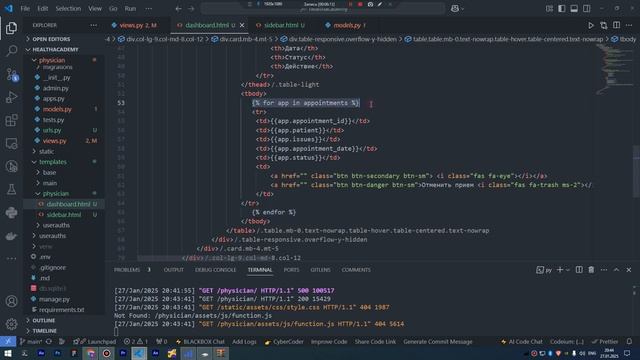640x360 pixels.
Task: Click BLACKBOX Chat in status bar
Action: (x=200, y=342)
